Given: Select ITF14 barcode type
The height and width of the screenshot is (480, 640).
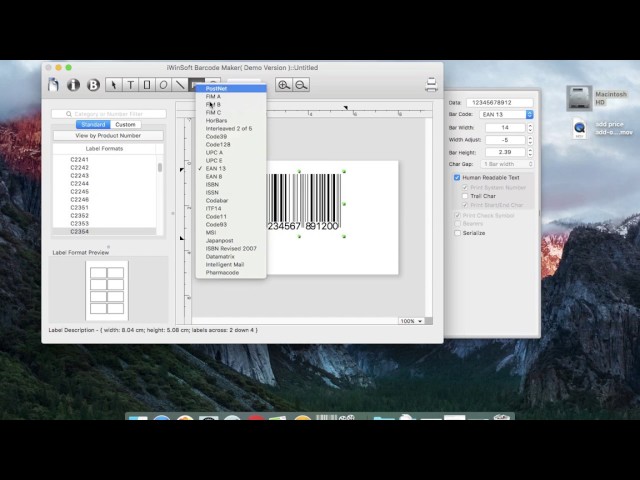Looking at the screenshot, I should [231, 208].
